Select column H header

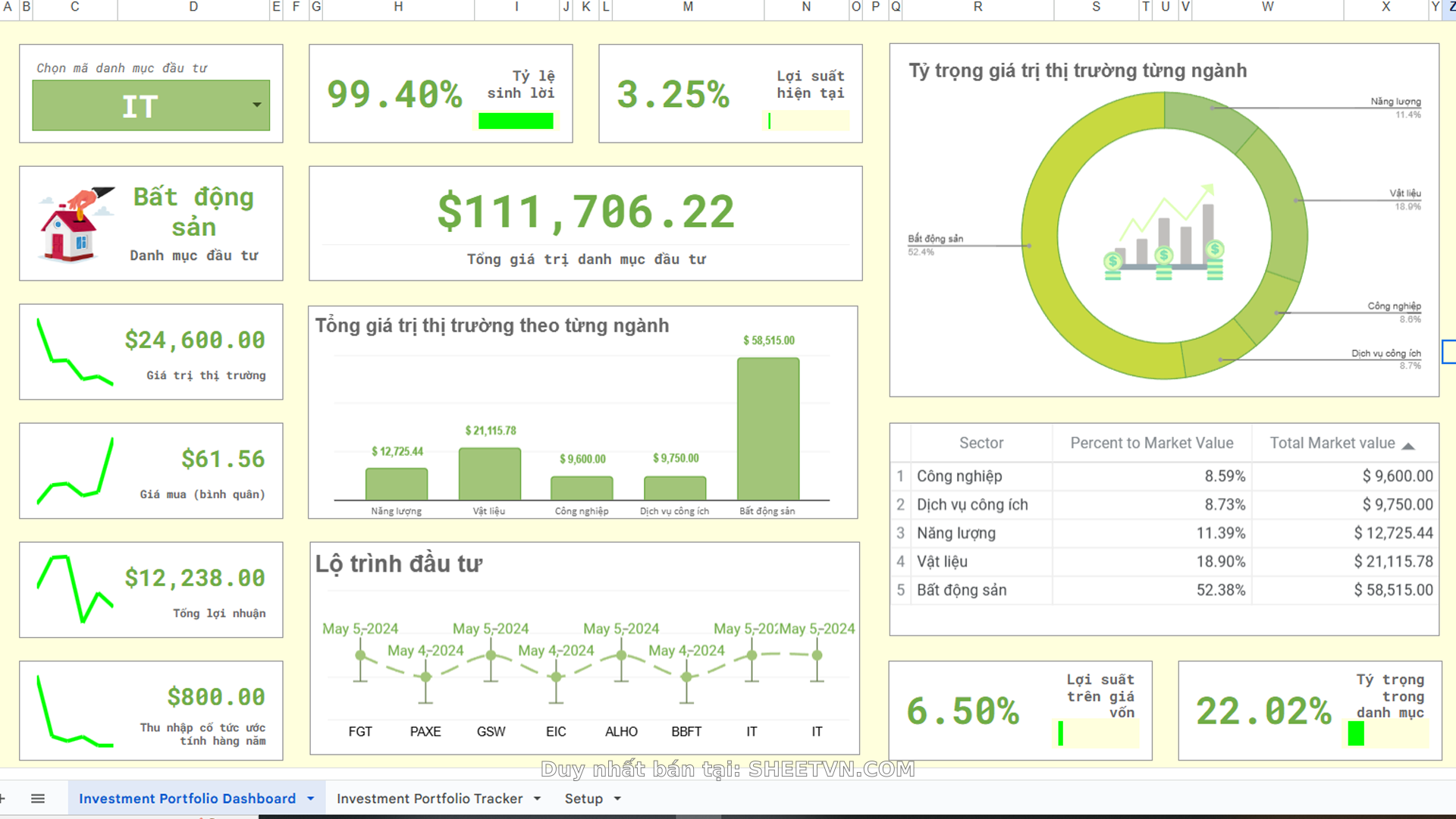coord(398,7)
